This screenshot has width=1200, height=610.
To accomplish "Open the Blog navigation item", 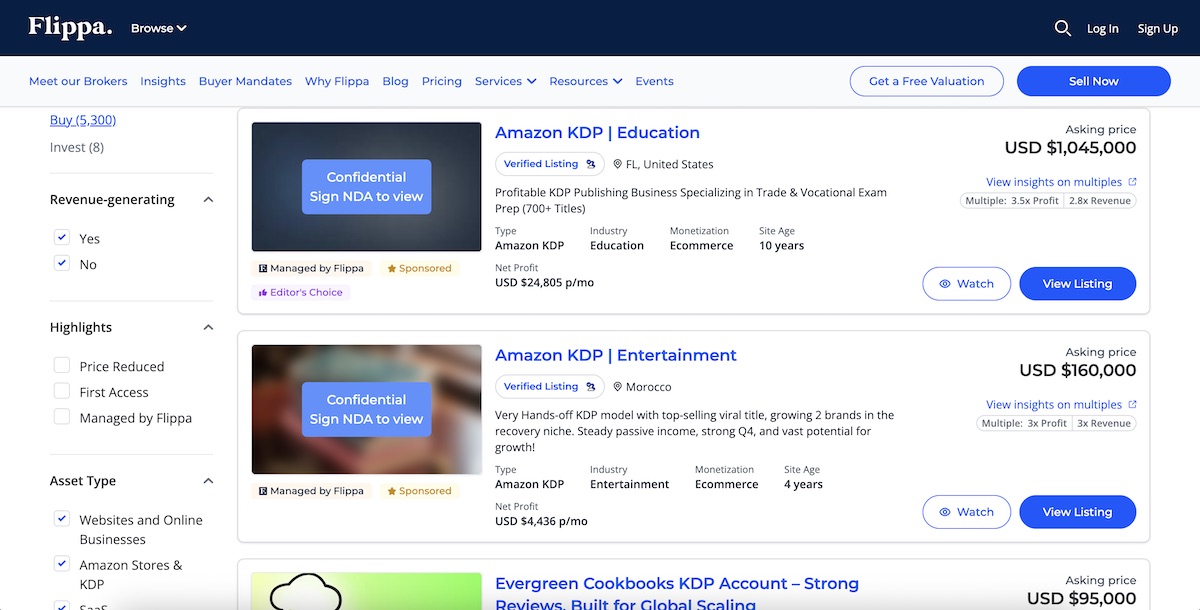I will tap(395, 81).
